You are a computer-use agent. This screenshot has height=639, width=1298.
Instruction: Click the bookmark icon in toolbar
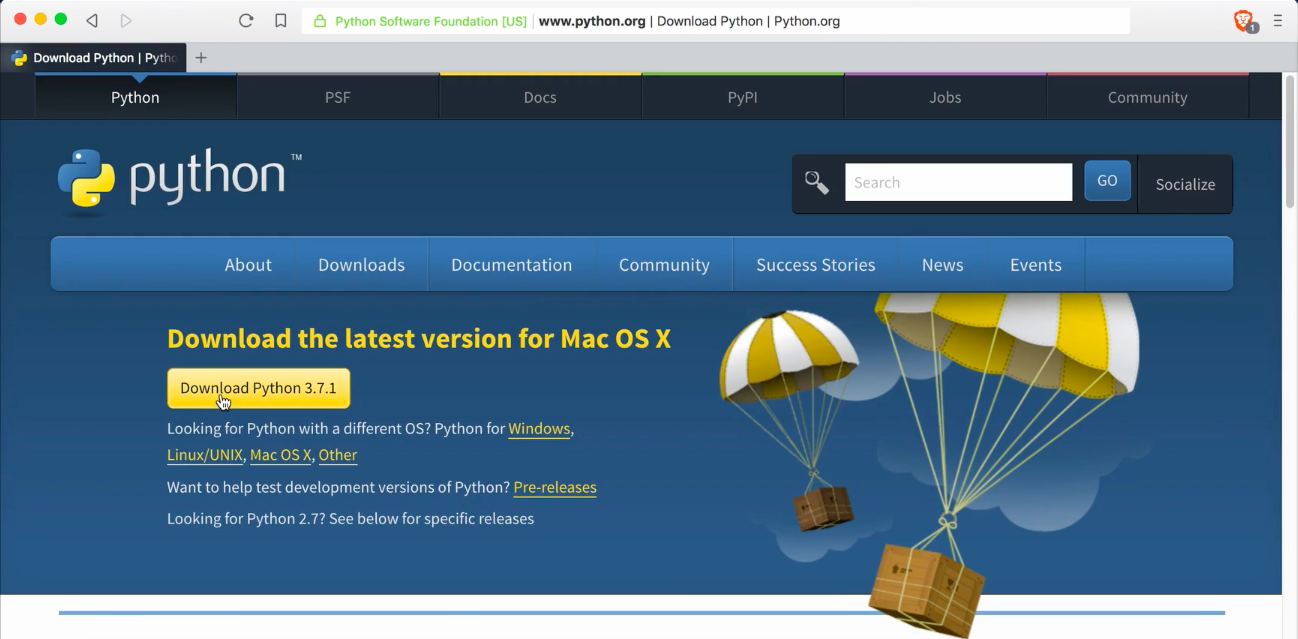pyautogui.click(x=281, y=21)
